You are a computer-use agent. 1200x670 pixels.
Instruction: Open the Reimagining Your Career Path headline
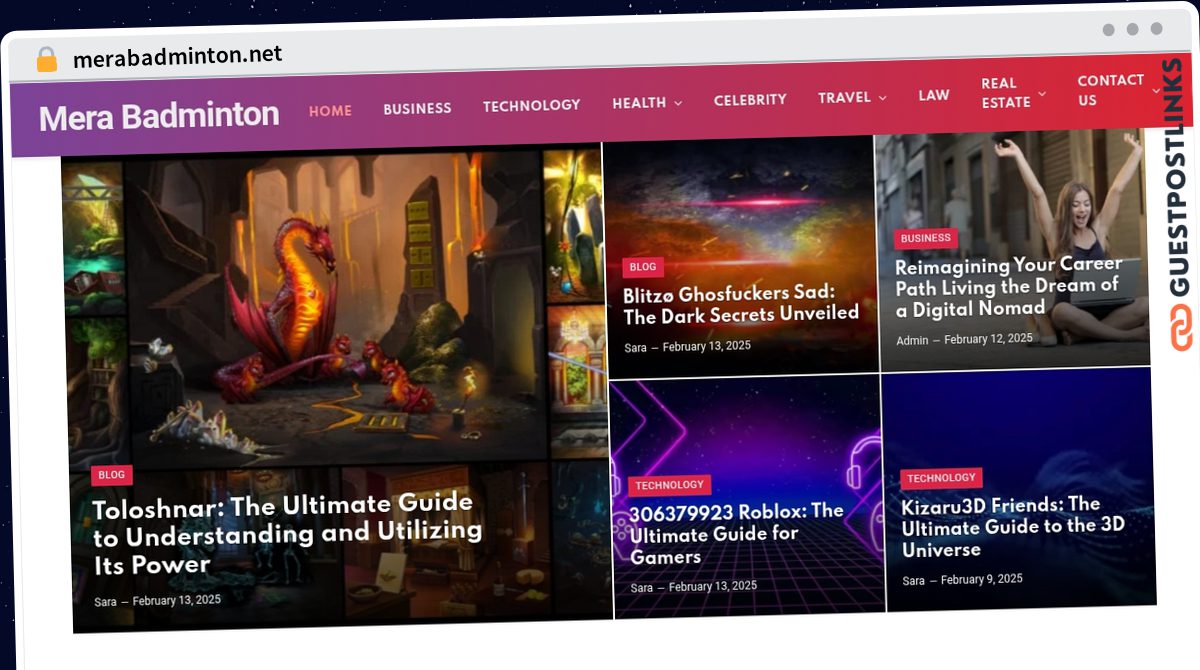coord(1009,287)
